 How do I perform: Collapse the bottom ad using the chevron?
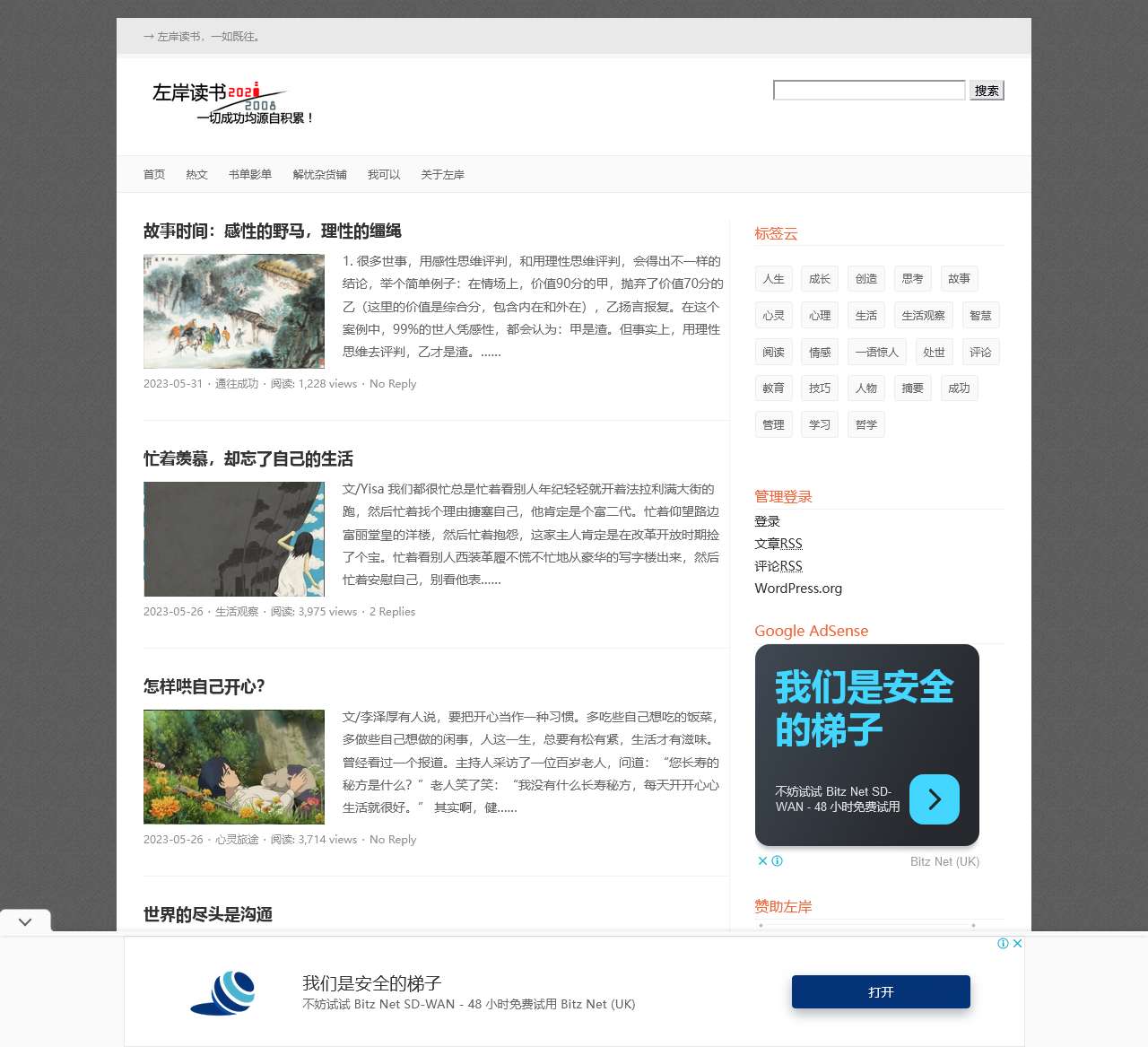coord(25,921)
